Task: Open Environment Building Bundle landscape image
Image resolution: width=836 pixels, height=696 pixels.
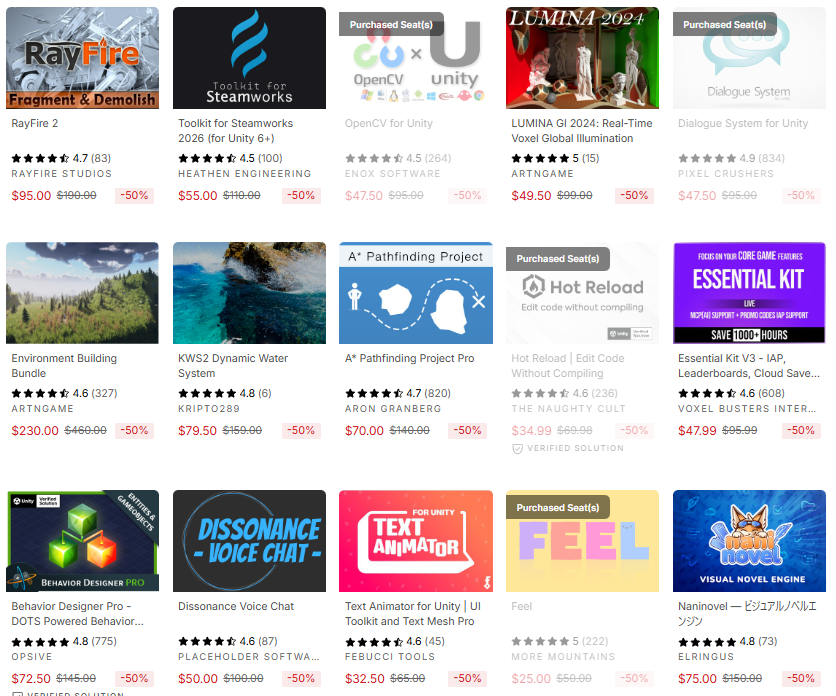Action: click(x=82, y=293)
